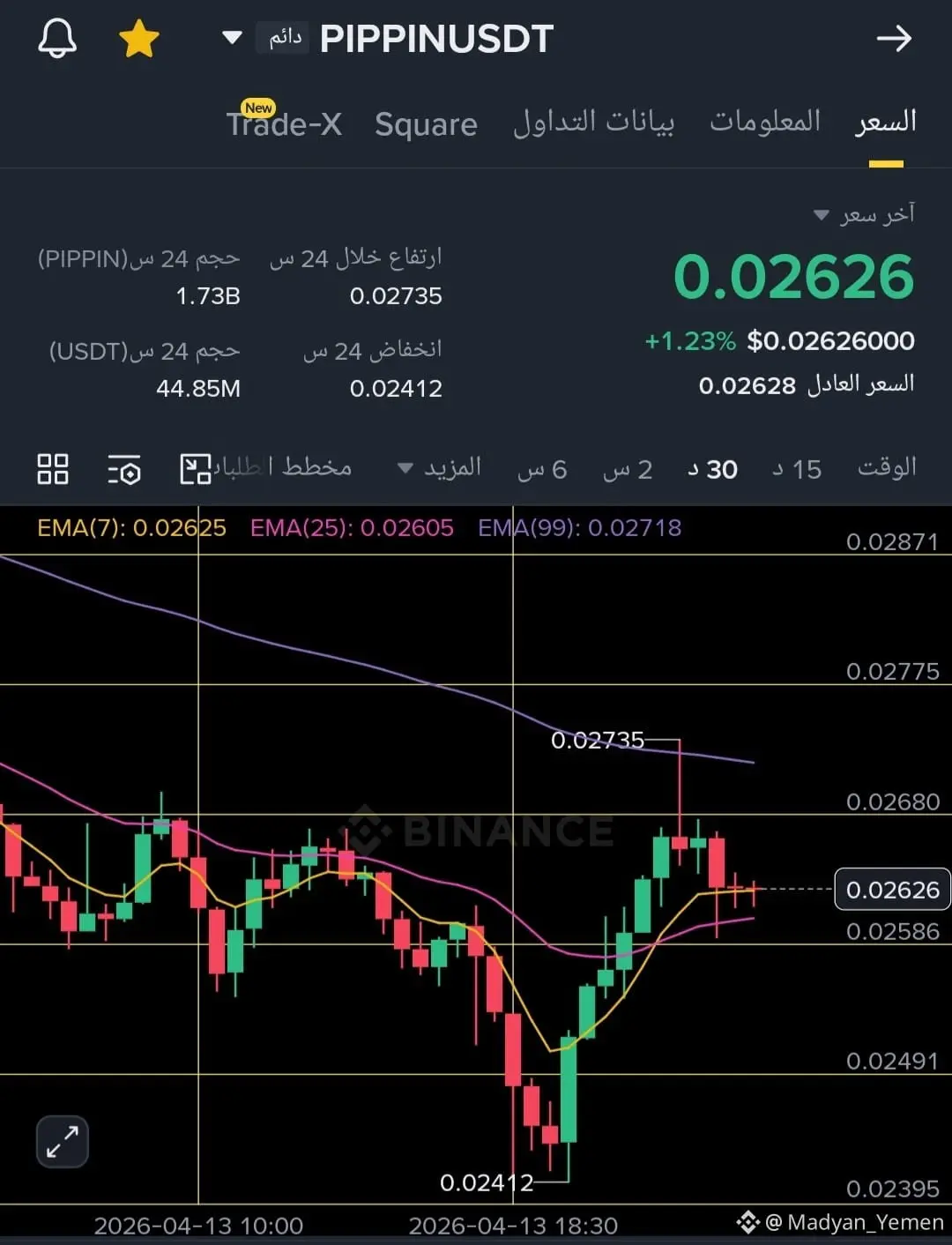Expand chart to fullscreen
This screenshot has height=1245, width=952.
click(x=63, y=1142)
